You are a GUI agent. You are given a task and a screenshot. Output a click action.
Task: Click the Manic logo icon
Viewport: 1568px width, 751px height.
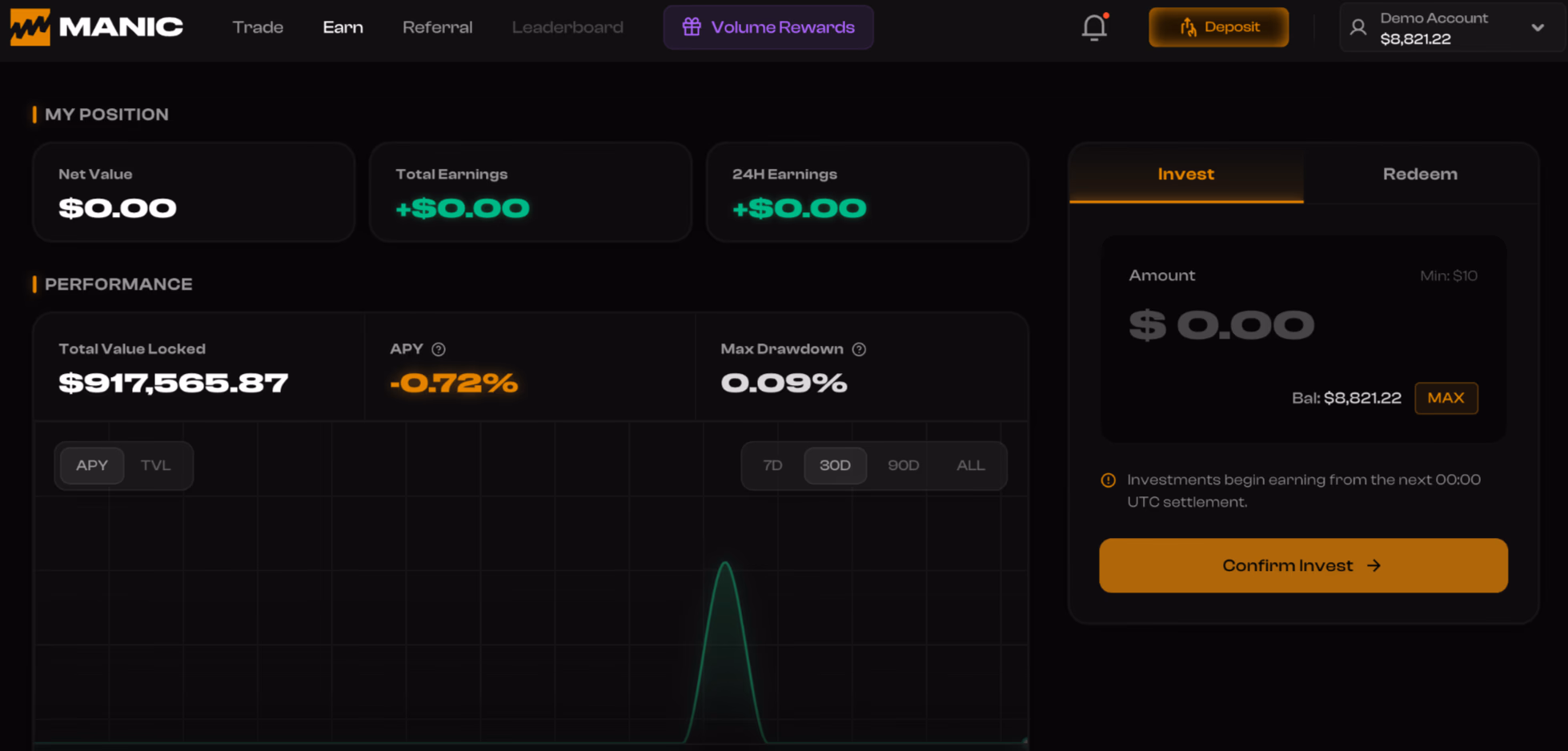point(30,27)
